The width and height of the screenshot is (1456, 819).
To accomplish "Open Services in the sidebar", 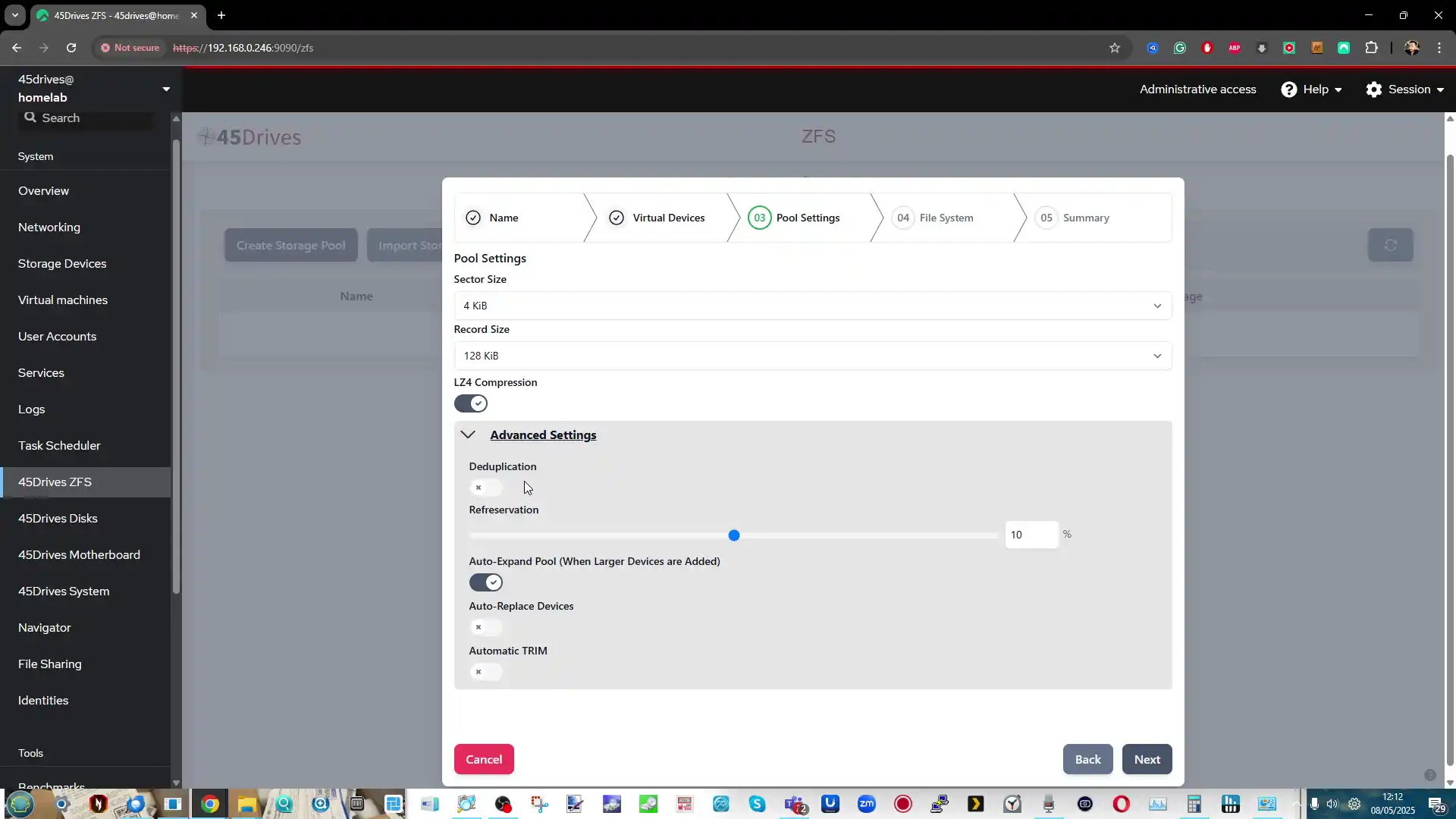I will 85,373.
